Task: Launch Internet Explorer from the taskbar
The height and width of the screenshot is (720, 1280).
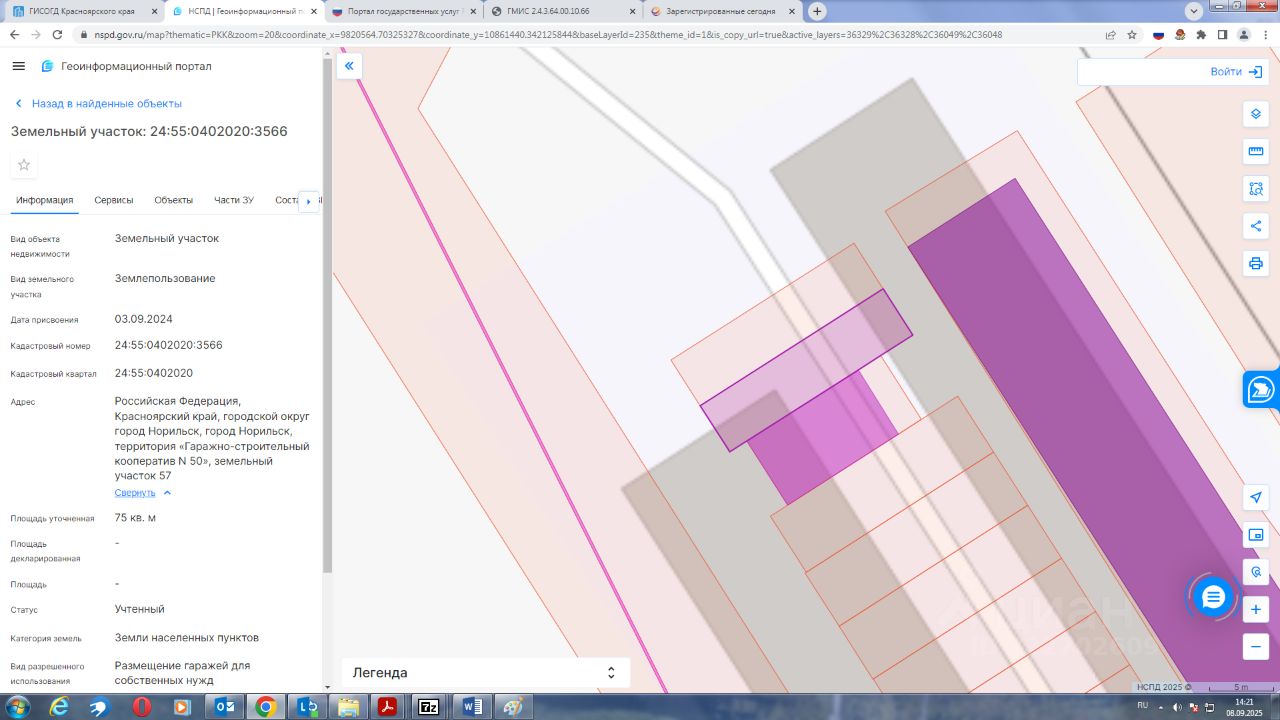Action: pos(59,707)
